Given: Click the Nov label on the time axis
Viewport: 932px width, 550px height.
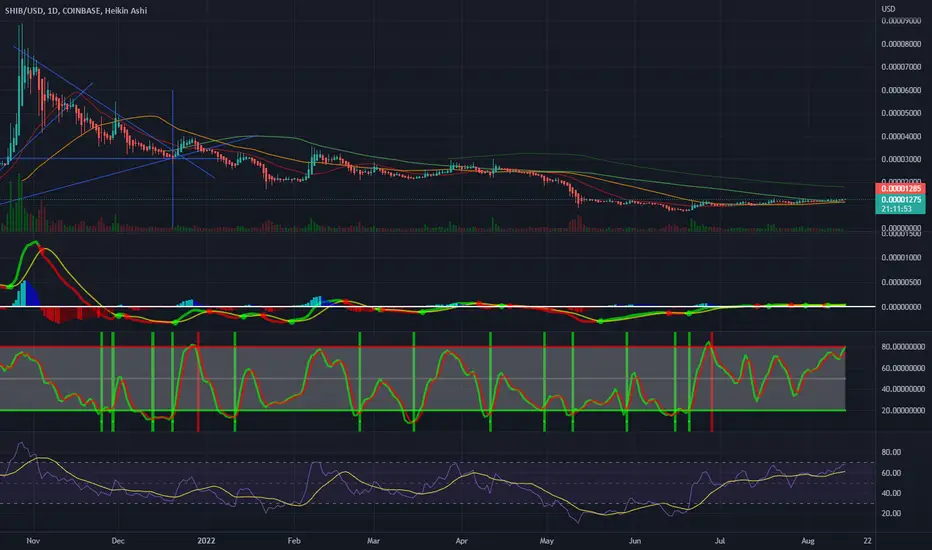Looking at the screenshot, I should (x=33, y=540).
